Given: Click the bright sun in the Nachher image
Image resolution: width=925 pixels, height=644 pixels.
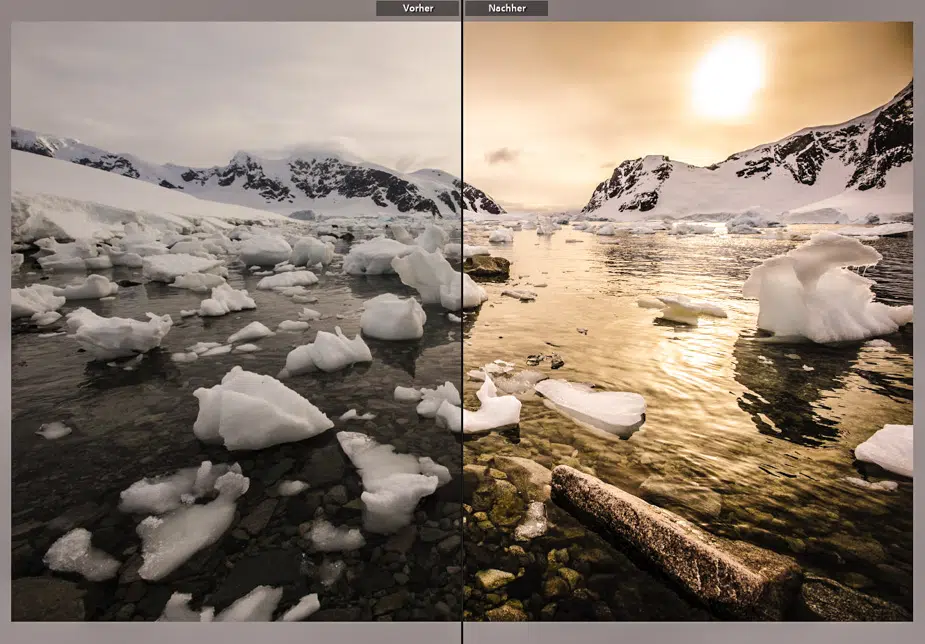Looking at the screenshot, I should [x=727, y=78].
